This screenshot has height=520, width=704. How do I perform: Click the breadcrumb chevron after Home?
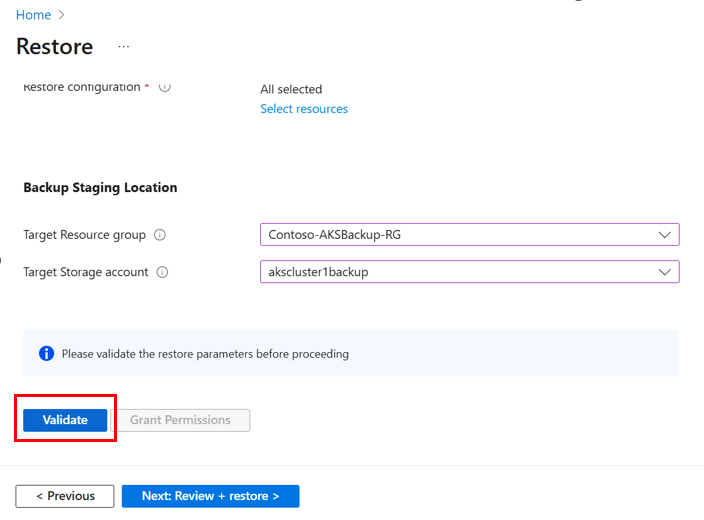(62, 15)
